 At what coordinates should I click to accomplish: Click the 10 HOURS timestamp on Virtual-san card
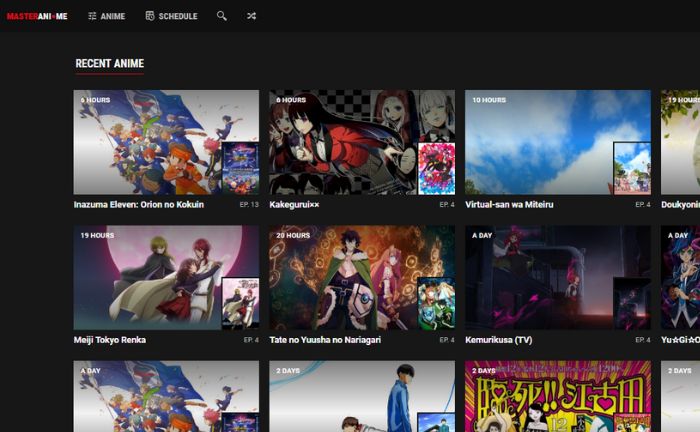pyautogui.click(x=489, y=100)
